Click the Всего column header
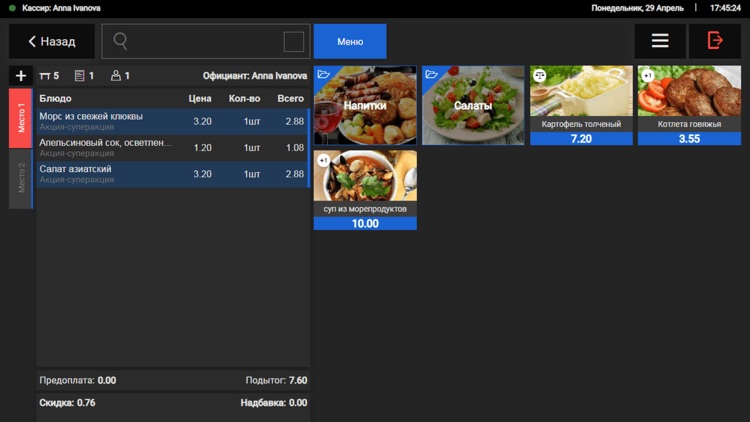 point(290,99)
